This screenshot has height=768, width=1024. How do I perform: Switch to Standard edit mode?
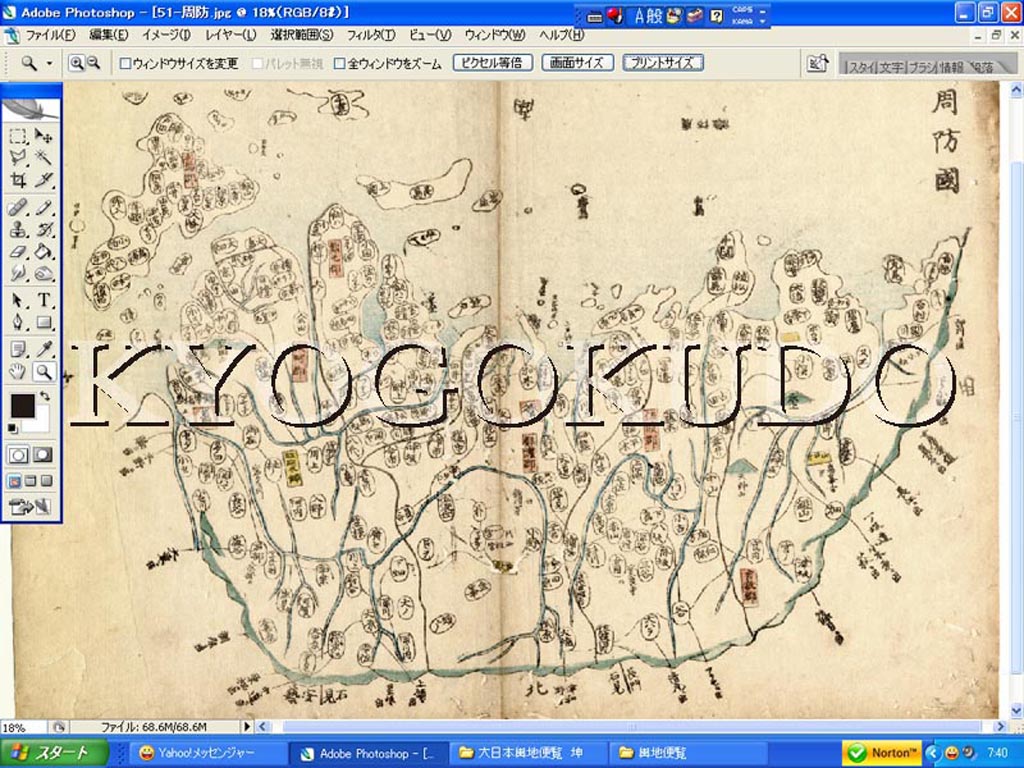coord(18,455)
